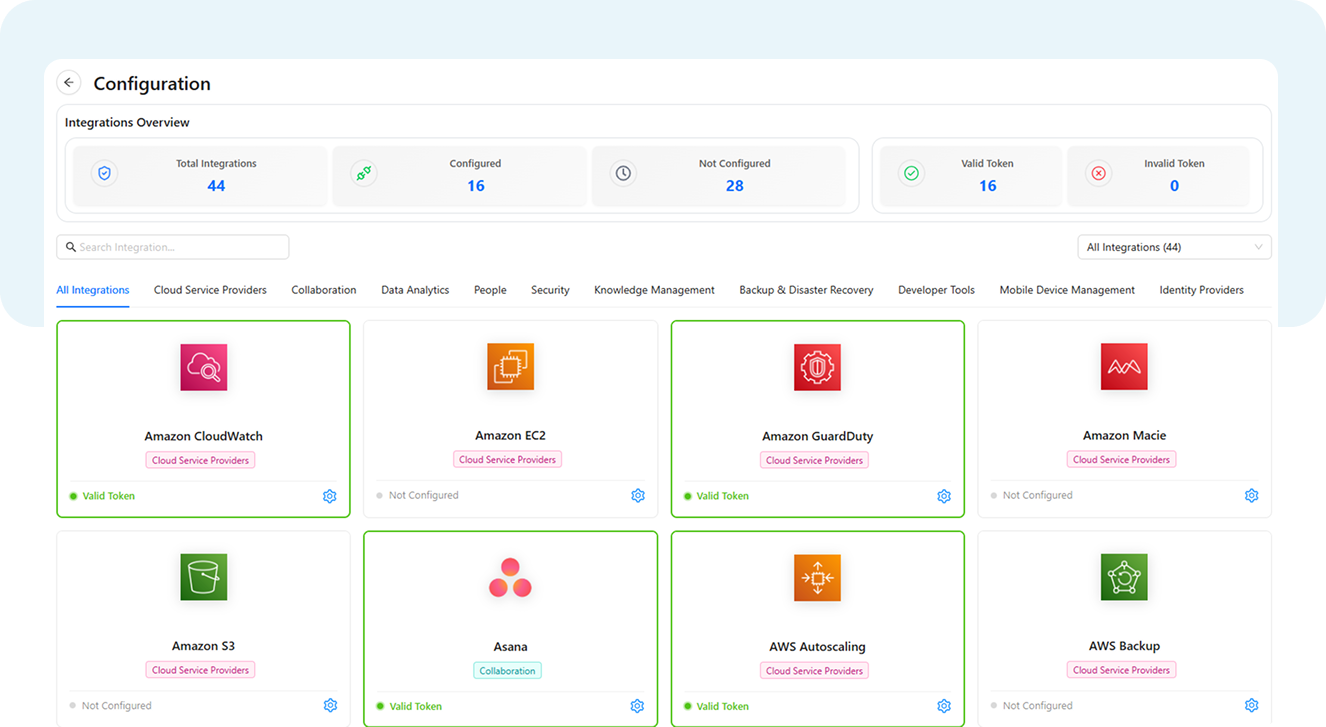Select the All Integrations tab

pos(93,290)
